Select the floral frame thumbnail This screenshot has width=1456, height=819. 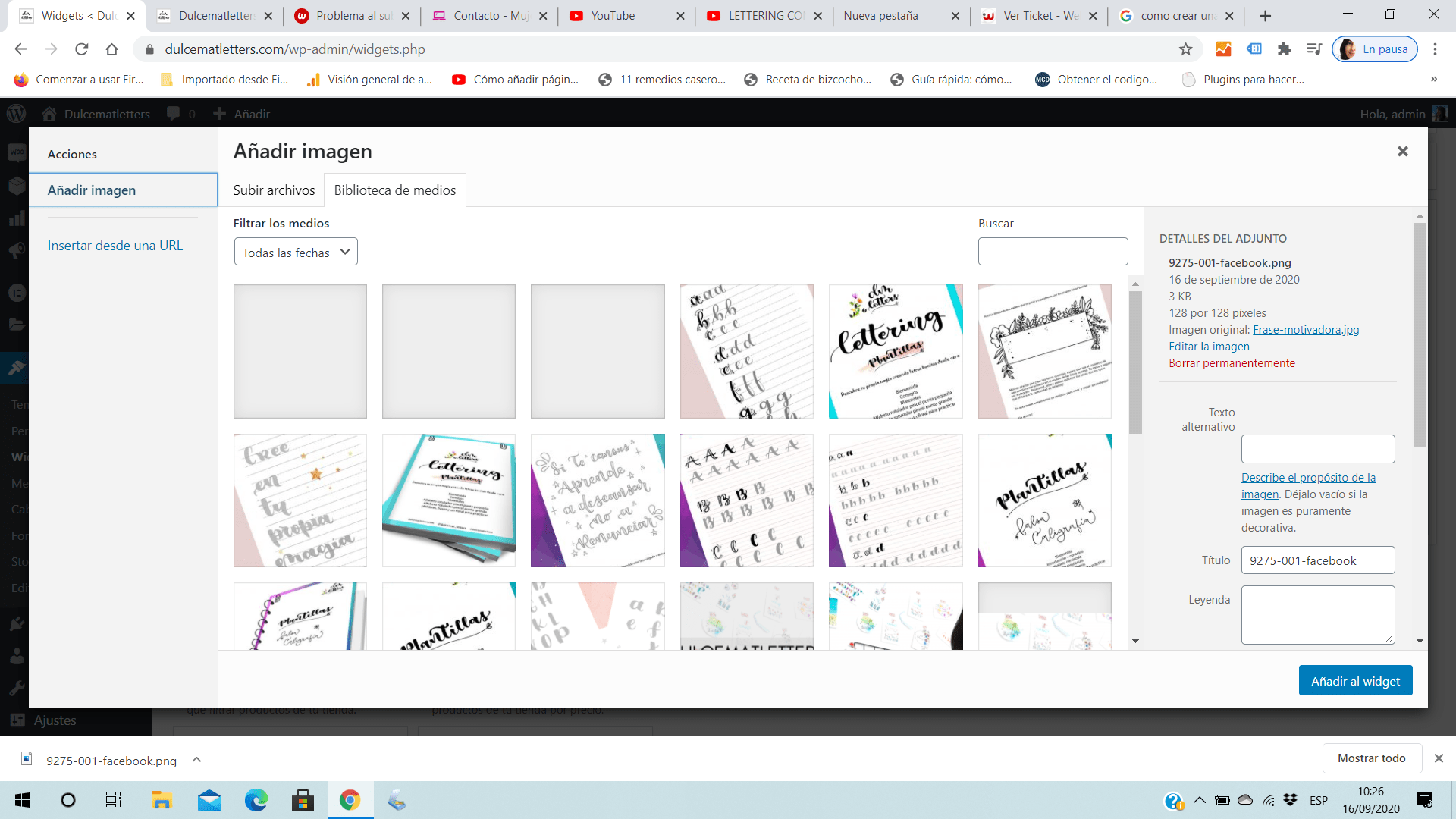(x=1044, y=352)
